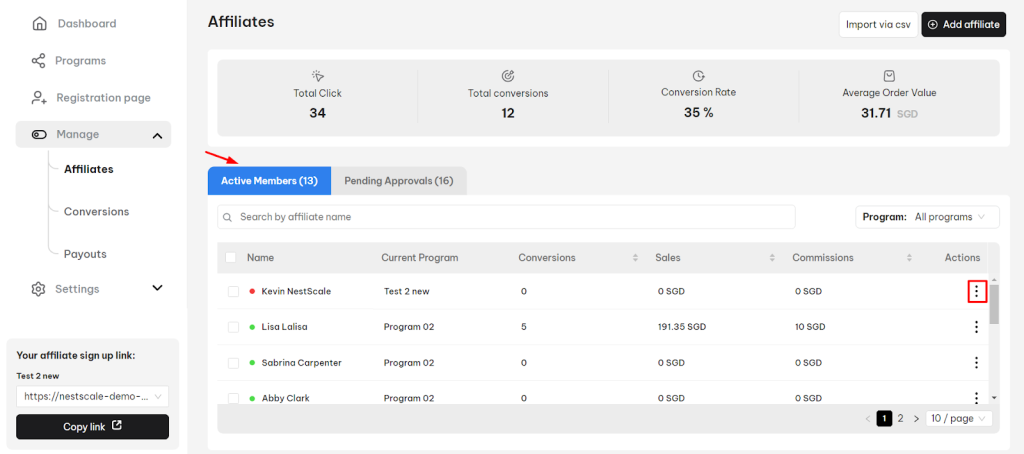Sort table by Conversions column arrows
Viewport: 1024px width, 454px height.
(x=635, y=258)
